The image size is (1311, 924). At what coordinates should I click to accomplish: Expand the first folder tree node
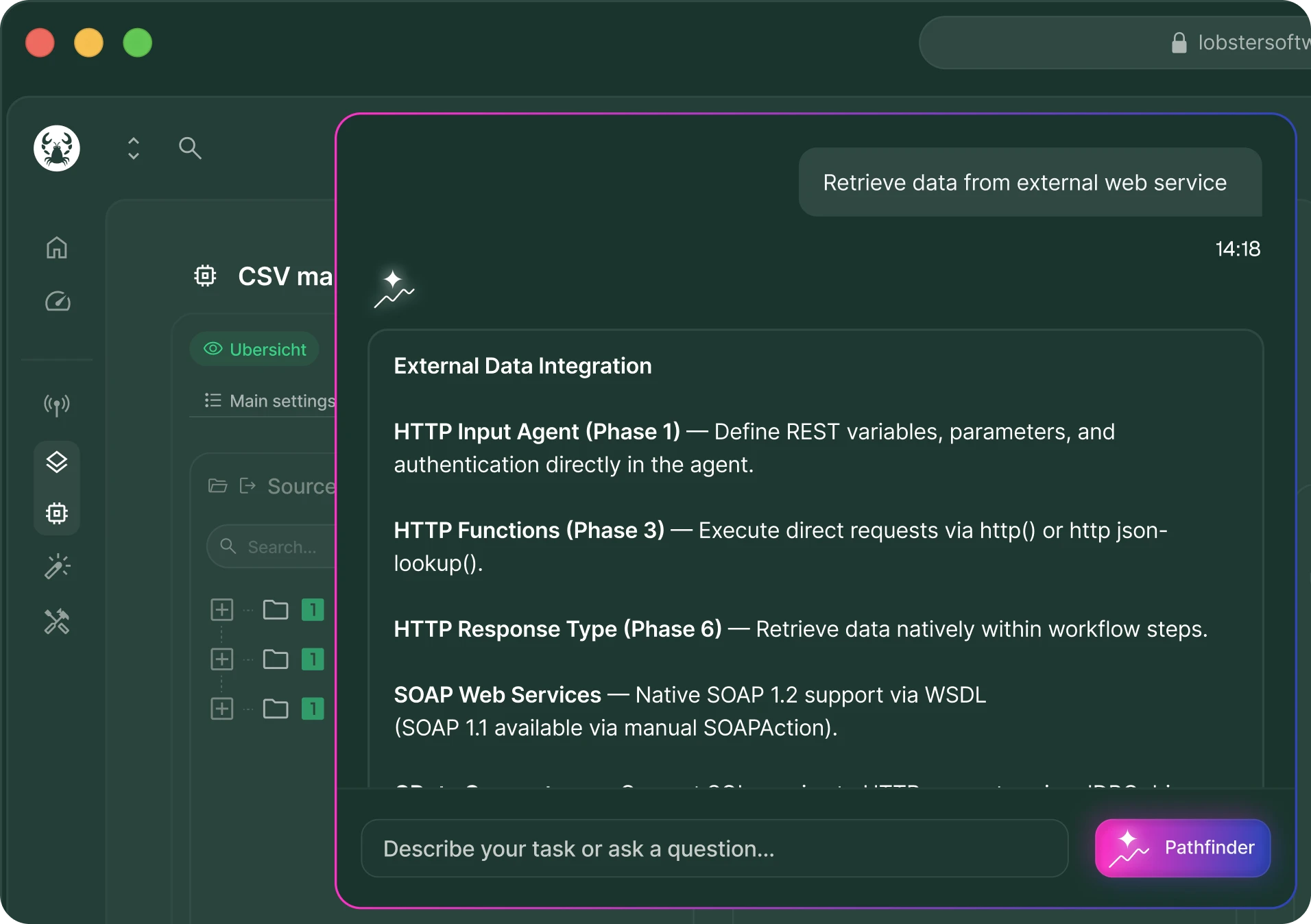click(221, 609)
